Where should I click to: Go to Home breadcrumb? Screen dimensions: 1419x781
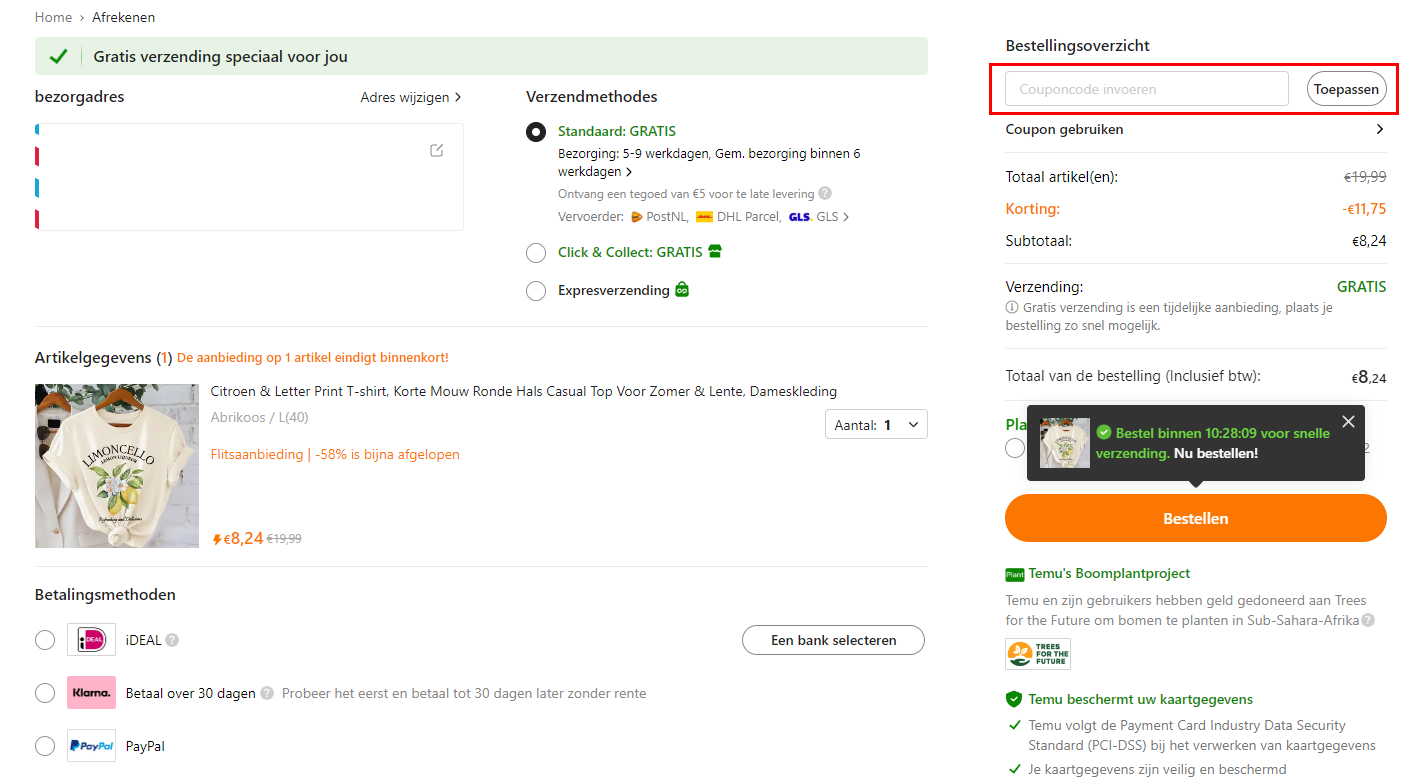click(53, 17)
